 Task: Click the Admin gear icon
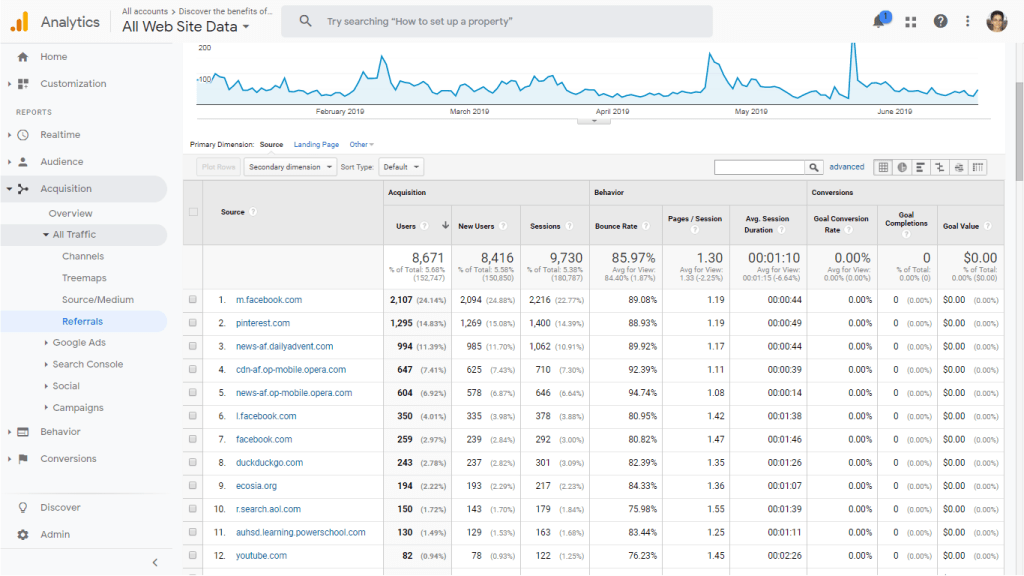[23, 534]
